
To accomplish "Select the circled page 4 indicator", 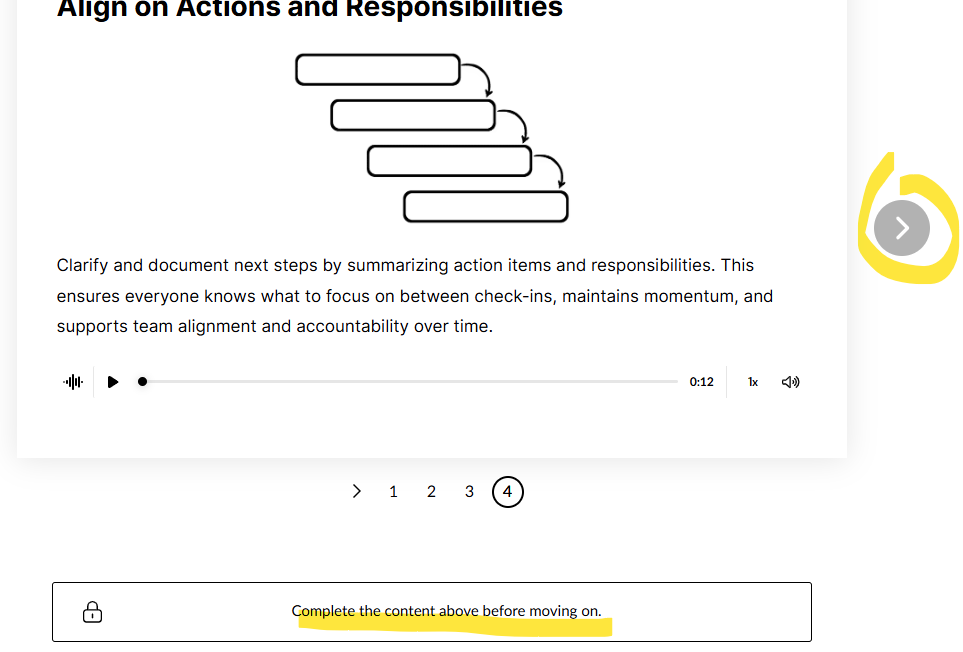I will [x=507, y=492].
